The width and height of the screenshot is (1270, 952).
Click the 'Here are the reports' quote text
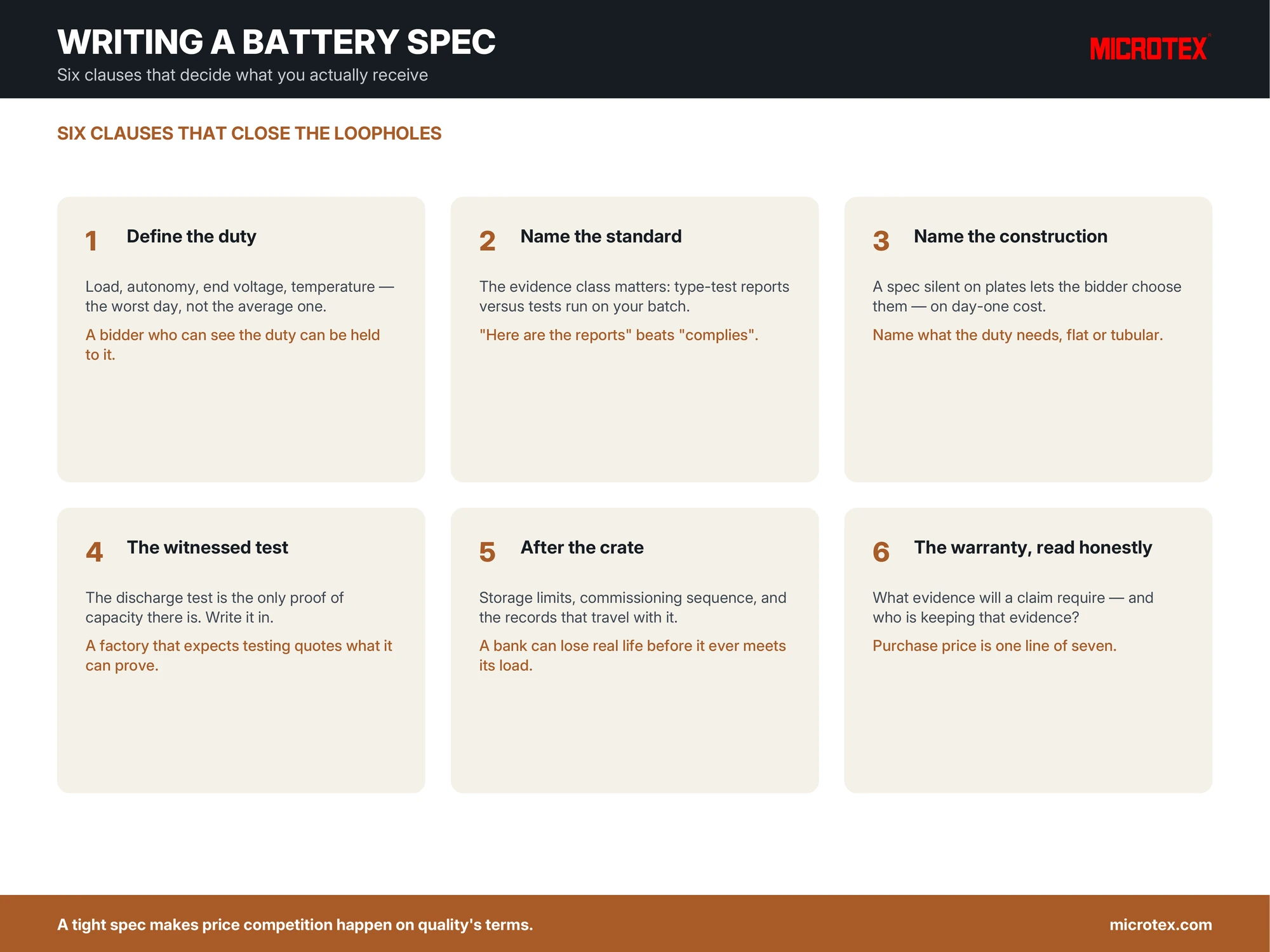point(618,334)
